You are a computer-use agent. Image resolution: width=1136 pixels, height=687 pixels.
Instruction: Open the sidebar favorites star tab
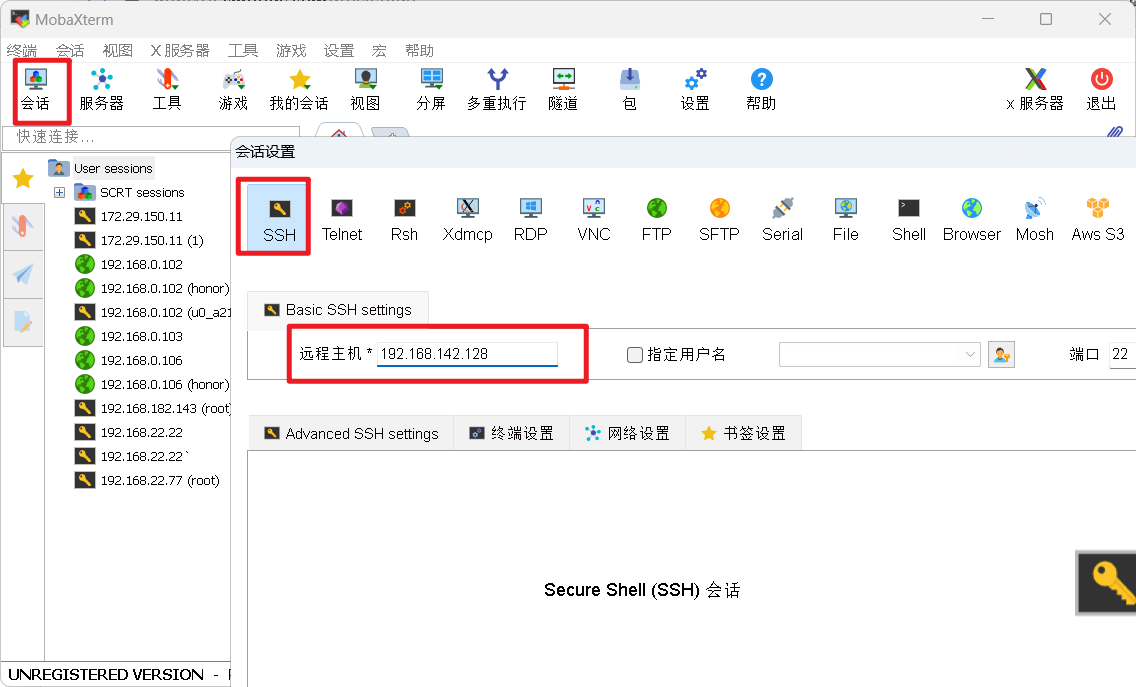[x=23, y=178]
